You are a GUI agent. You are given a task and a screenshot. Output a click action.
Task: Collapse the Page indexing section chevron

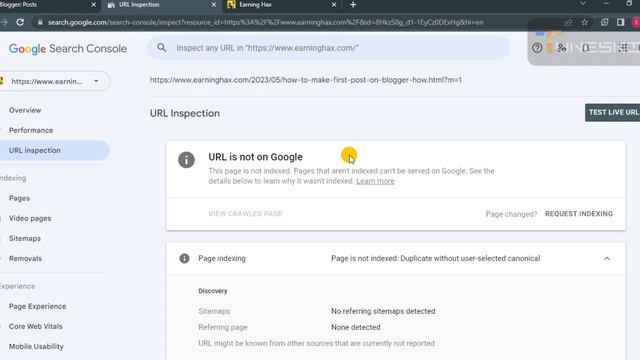(607, 258)
